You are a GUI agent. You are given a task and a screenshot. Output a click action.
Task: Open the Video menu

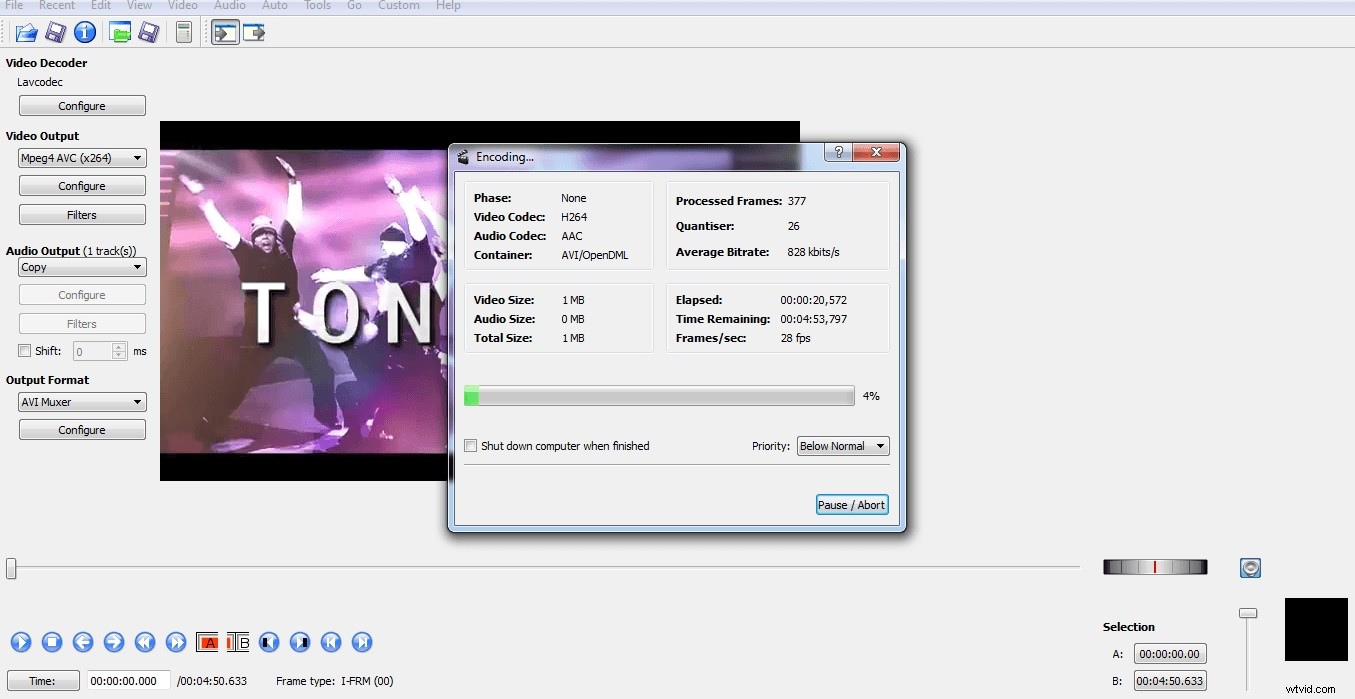click(x=182, y=6)
